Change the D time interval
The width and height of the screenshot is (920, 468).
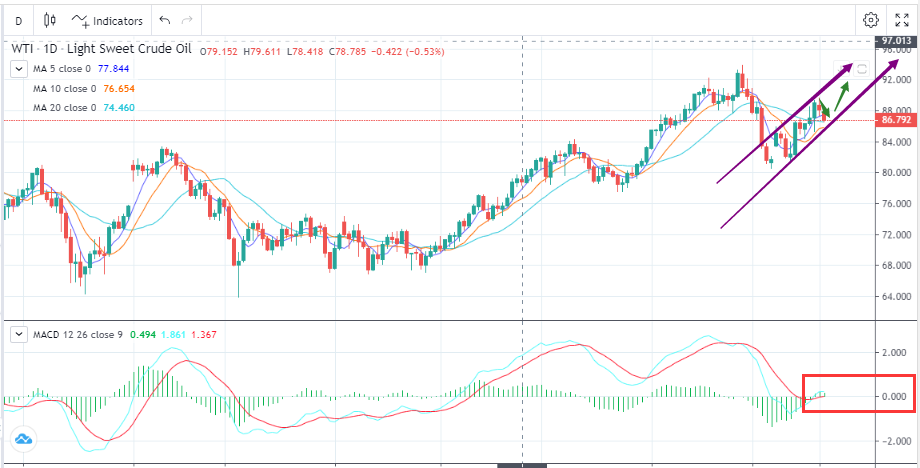(18, 20)
